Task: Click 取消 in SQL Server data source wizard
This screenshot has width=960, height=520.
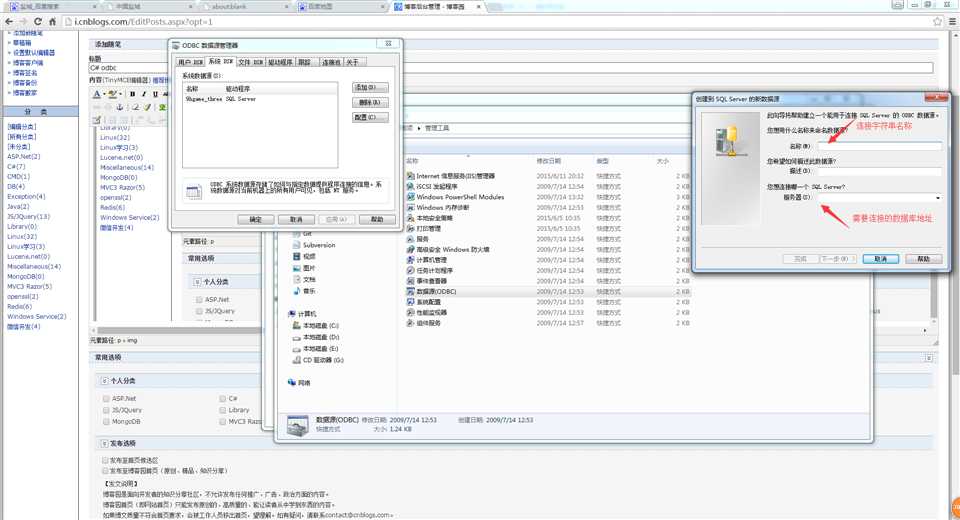Action: [x=880, y=259]
